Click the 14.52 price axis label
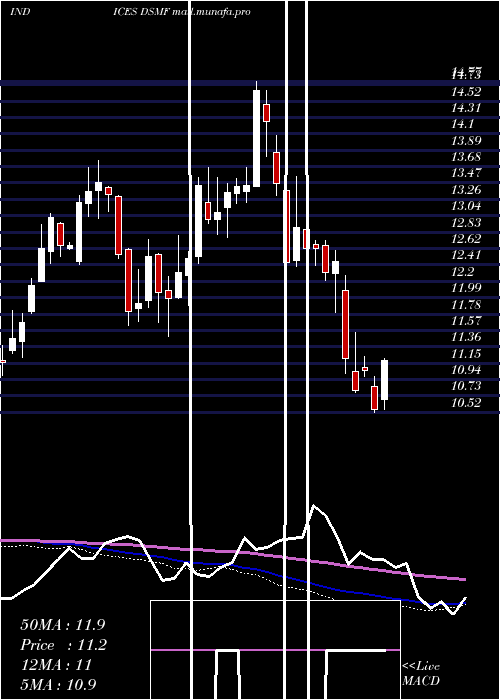The height and width of the screenshot is (700, 500). 467,92
